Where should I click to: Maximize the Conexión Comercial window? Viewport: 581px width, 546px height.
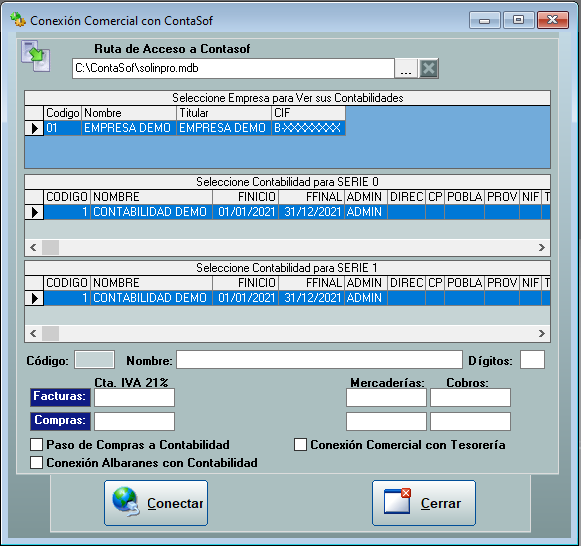point(519,20)
